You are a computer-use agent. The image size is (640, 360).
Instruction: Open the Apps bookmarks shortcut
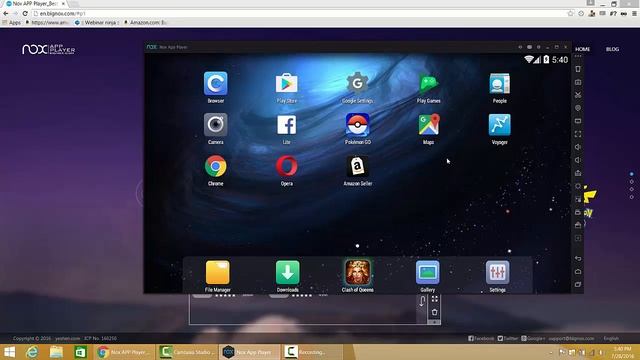pos(12,22)
